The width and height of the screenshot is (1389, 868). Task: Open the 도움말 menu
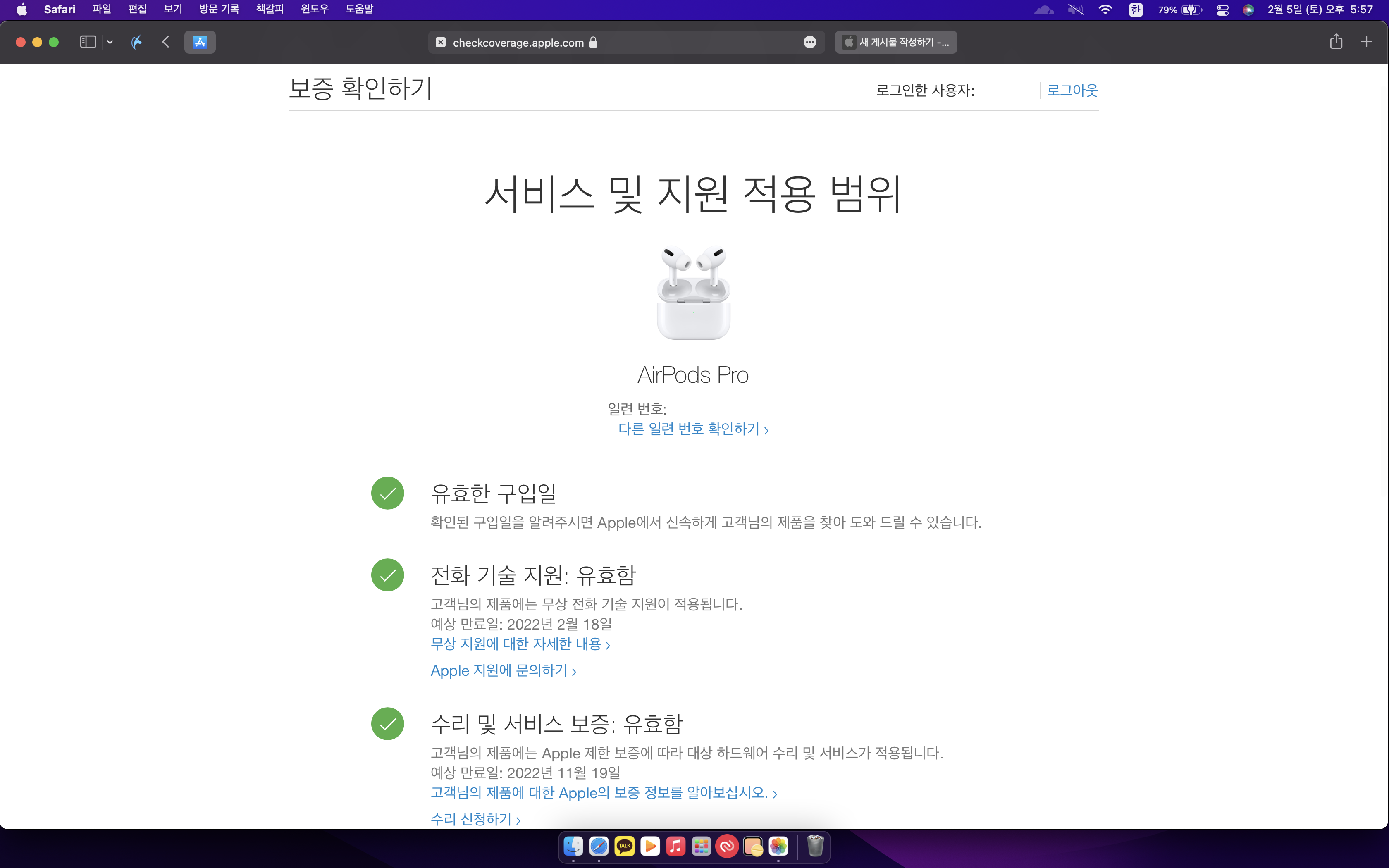pos(359,9)
